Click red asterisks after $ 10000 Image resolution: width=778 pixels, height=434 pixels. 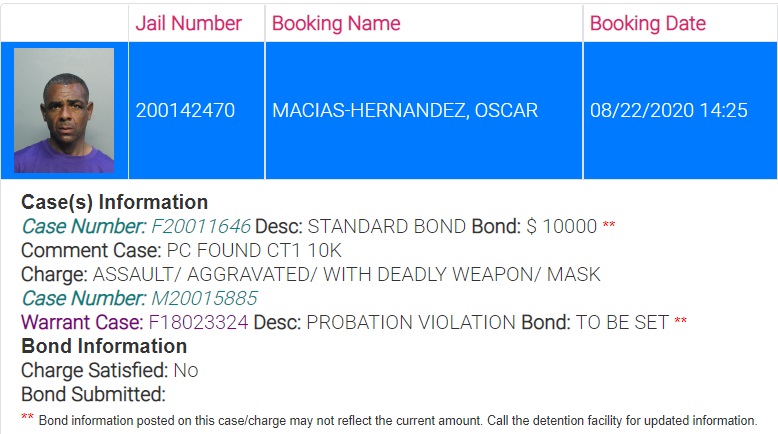[x=609, y=226]
